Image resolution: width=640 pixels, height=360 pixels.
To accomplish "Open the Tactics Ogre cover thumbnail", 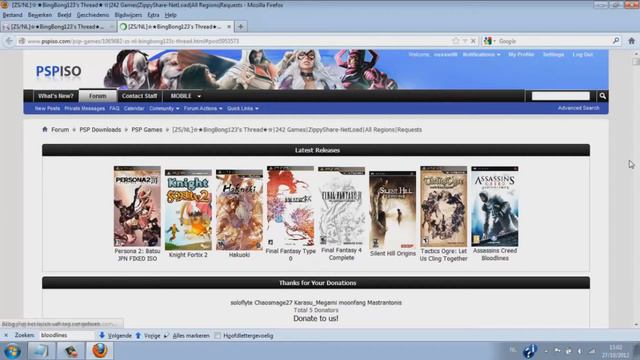I will click(444, 207).
